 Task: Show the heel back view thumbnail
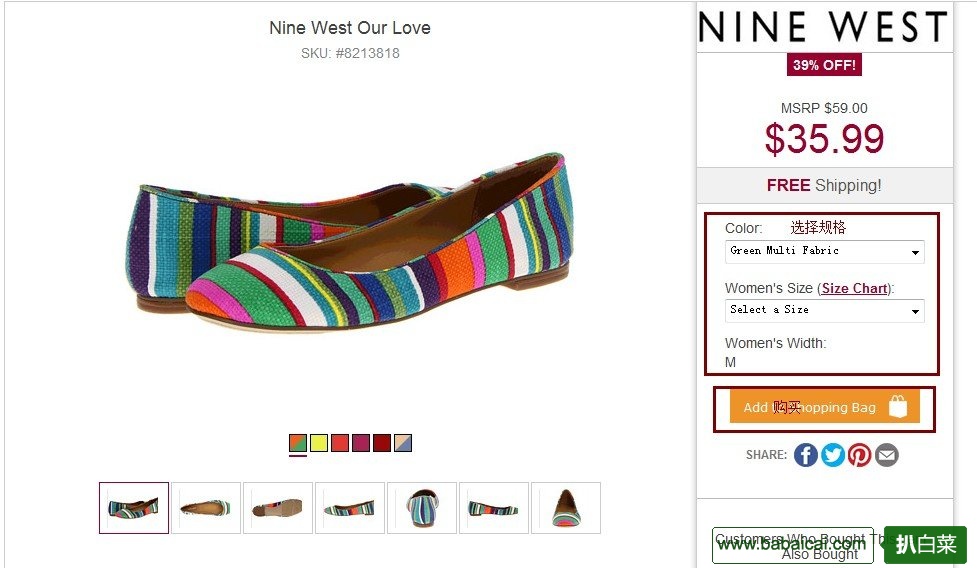pos(422,508)
